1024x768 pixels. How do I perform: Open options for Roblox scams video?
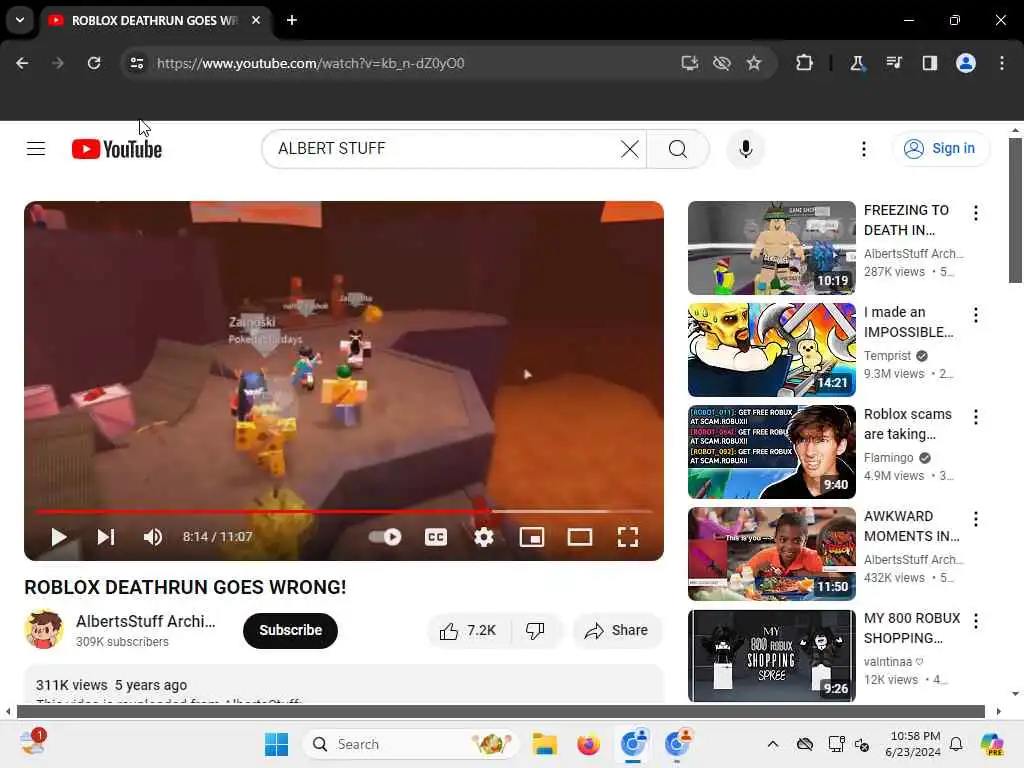pyautogui.click(x=976, y=417)
